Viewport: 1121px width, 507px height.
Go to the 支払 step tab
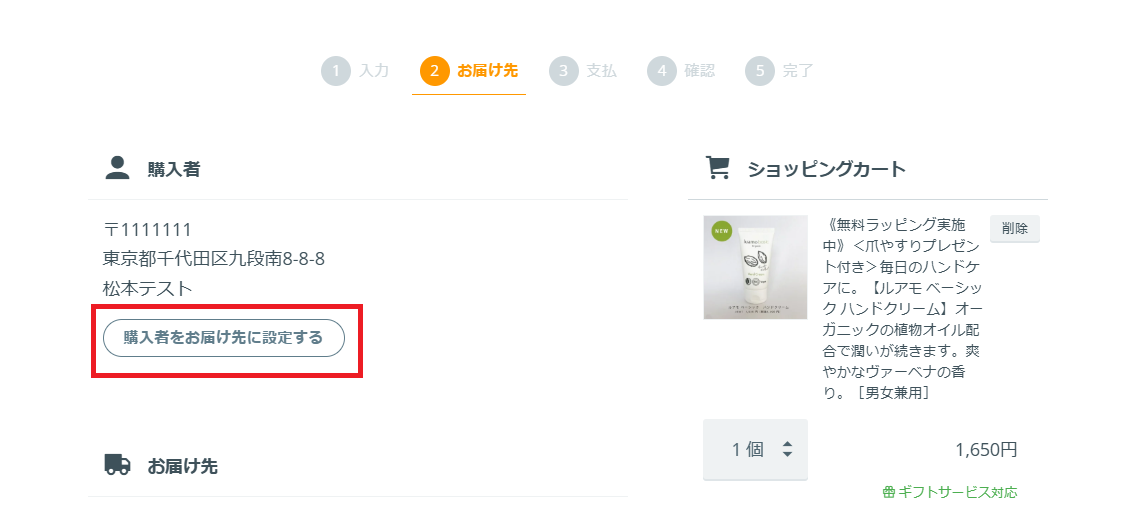click(x=601, y=71)
